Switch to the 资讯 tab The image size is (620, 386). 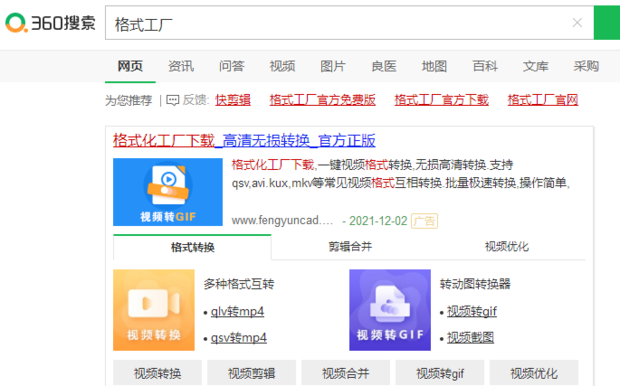coord(181,66)
